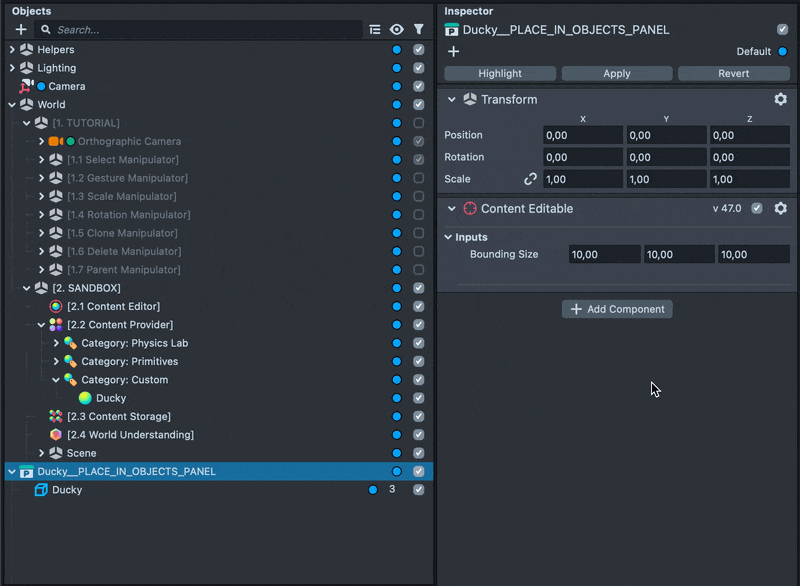
Task: Uncheck the Ducky__PLACE_IN_OBJECTS_PANEL enable checkbox in Inspector
Action: pyautogui.click(x=782, y=30)
